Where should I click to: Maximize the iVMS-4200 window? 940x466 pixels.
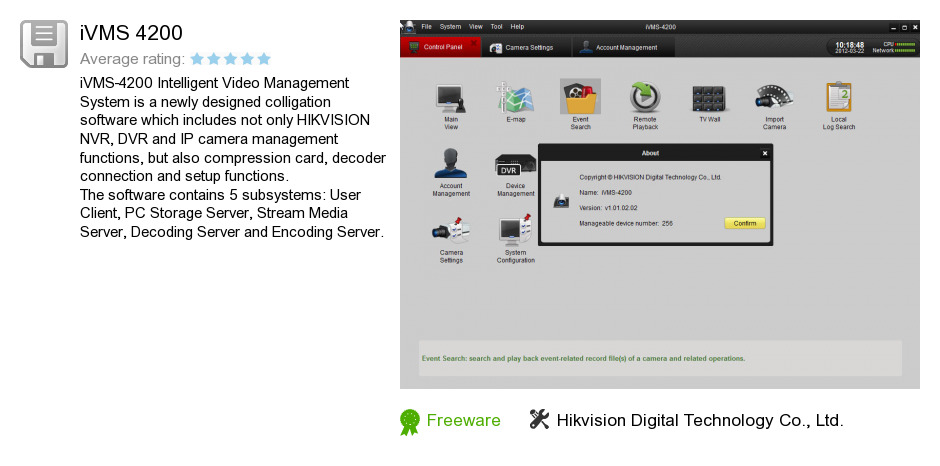[904, 28]
